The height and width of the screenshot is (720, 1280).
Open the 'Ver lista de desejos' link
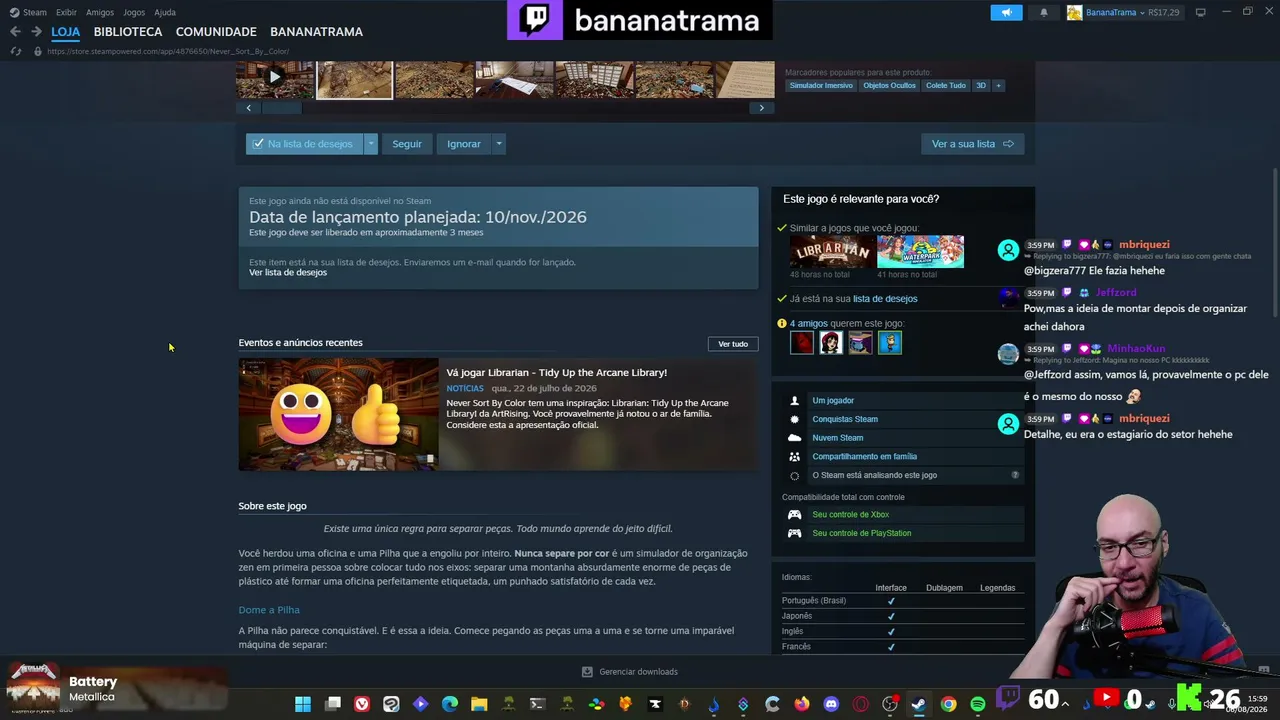coord(288,273)
